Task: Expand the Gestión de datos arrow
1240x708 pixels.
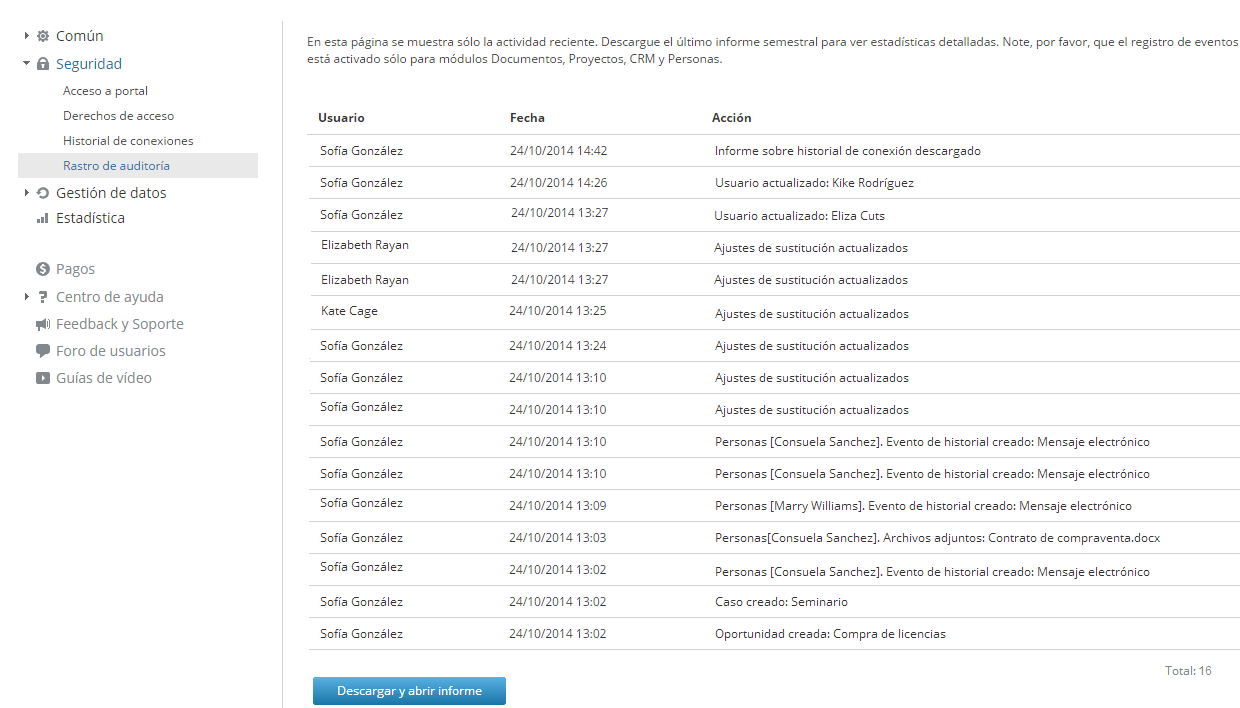Action: click(x=27, y=193)
